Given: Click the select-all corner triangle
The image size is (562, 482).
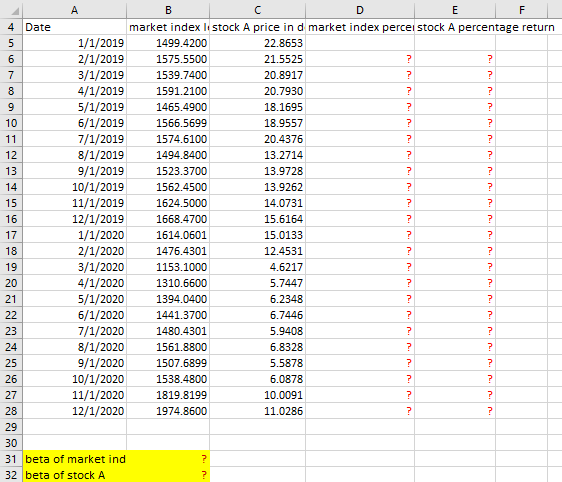Looking at the screenshot, I should coord(14,11).
